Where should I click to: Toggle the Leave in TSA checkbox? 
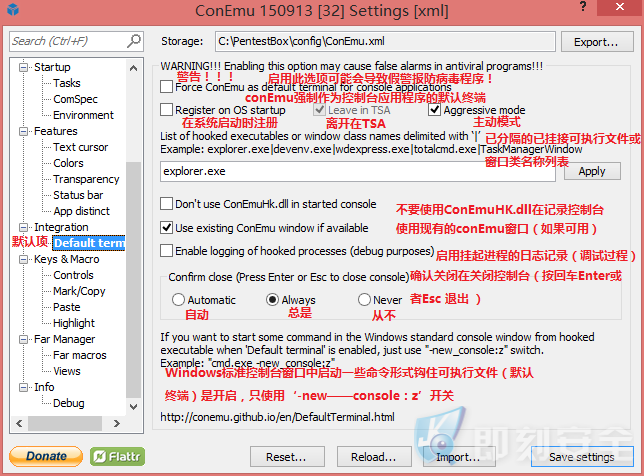319,110
